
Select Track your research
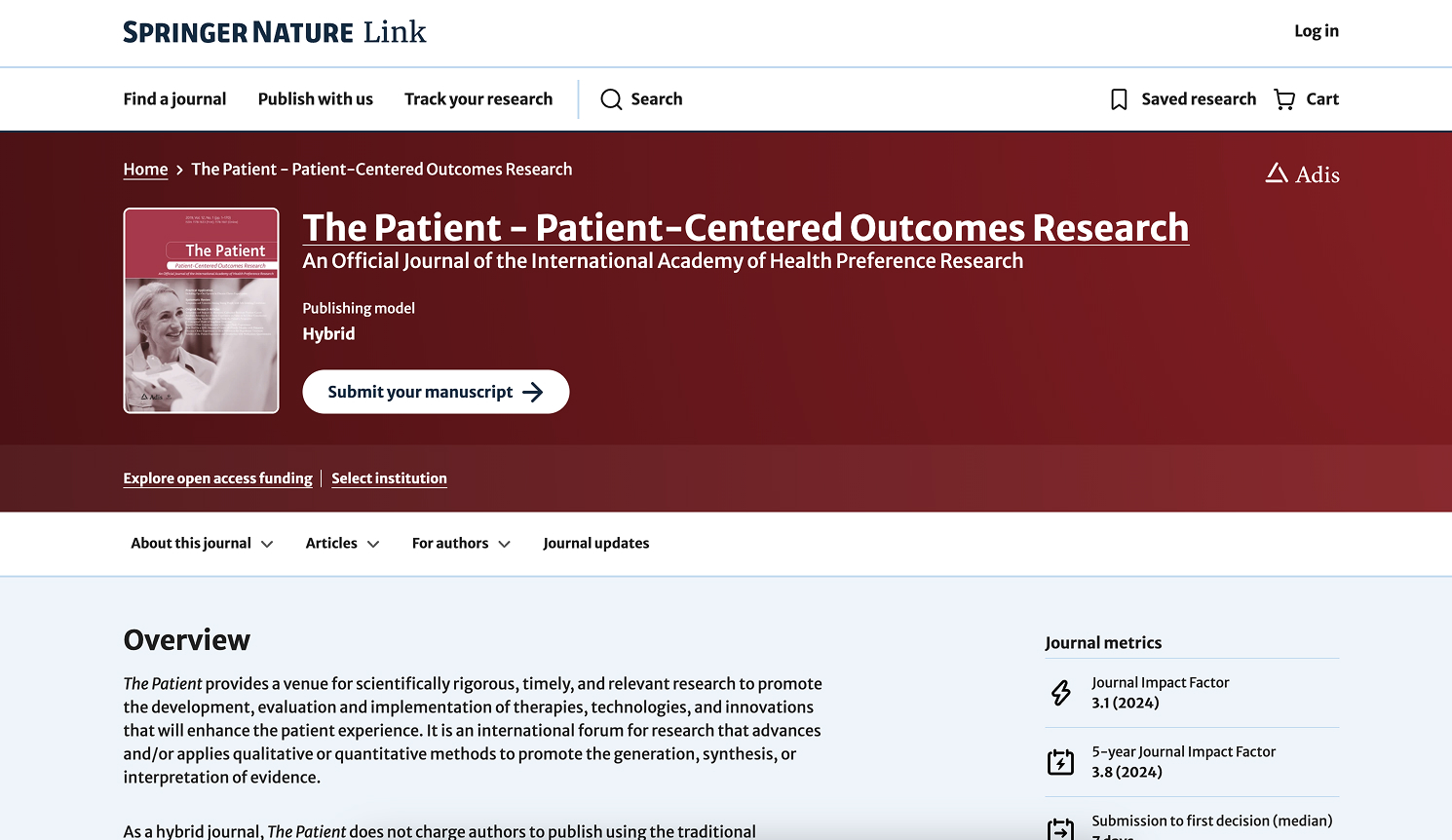[x=478, y=99]
